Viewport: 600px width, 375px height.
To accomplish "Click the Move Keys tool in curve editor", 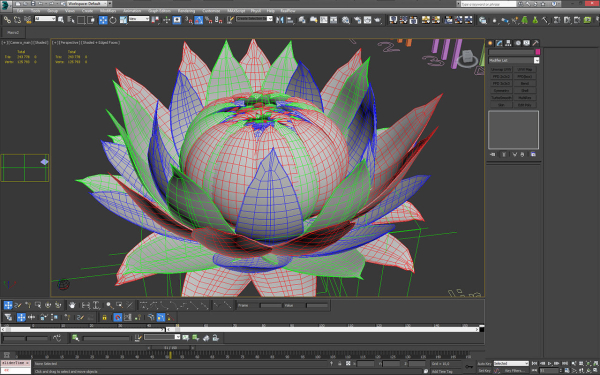I will pos(8,305).
